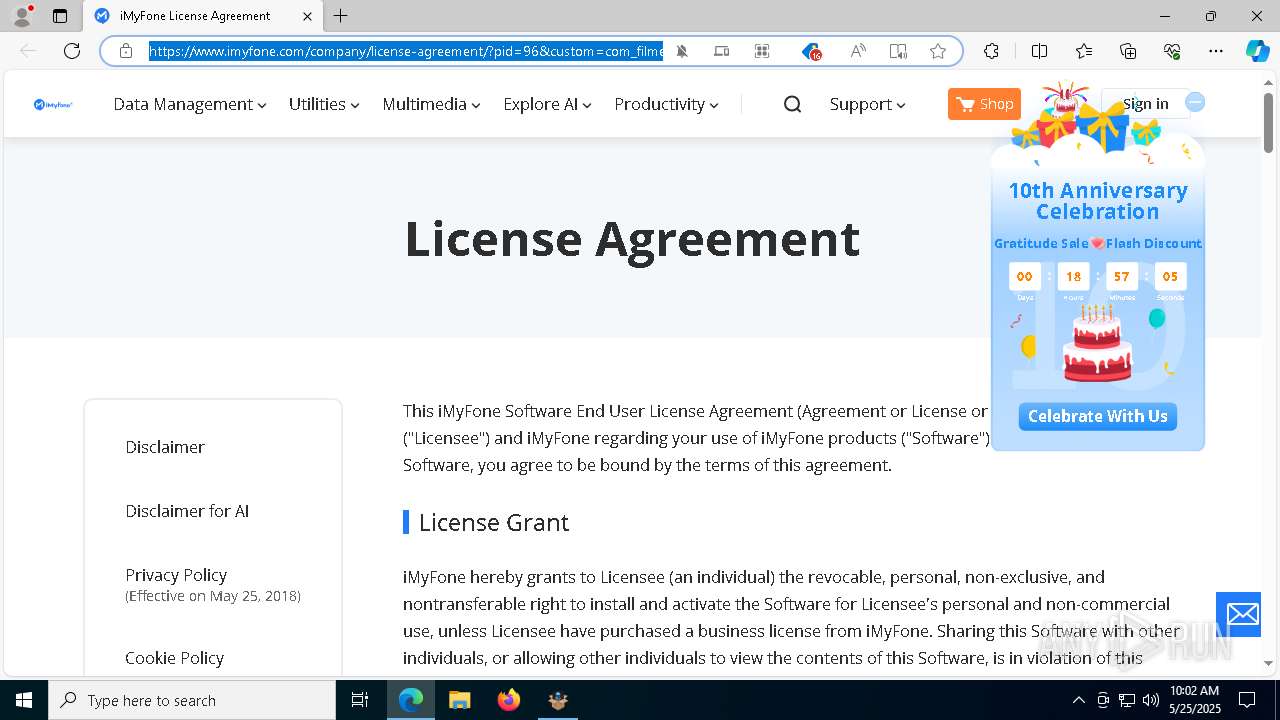Open browser profile icon
The width and height of the screenshot is (1280, 720).
(x=22, y=16)
